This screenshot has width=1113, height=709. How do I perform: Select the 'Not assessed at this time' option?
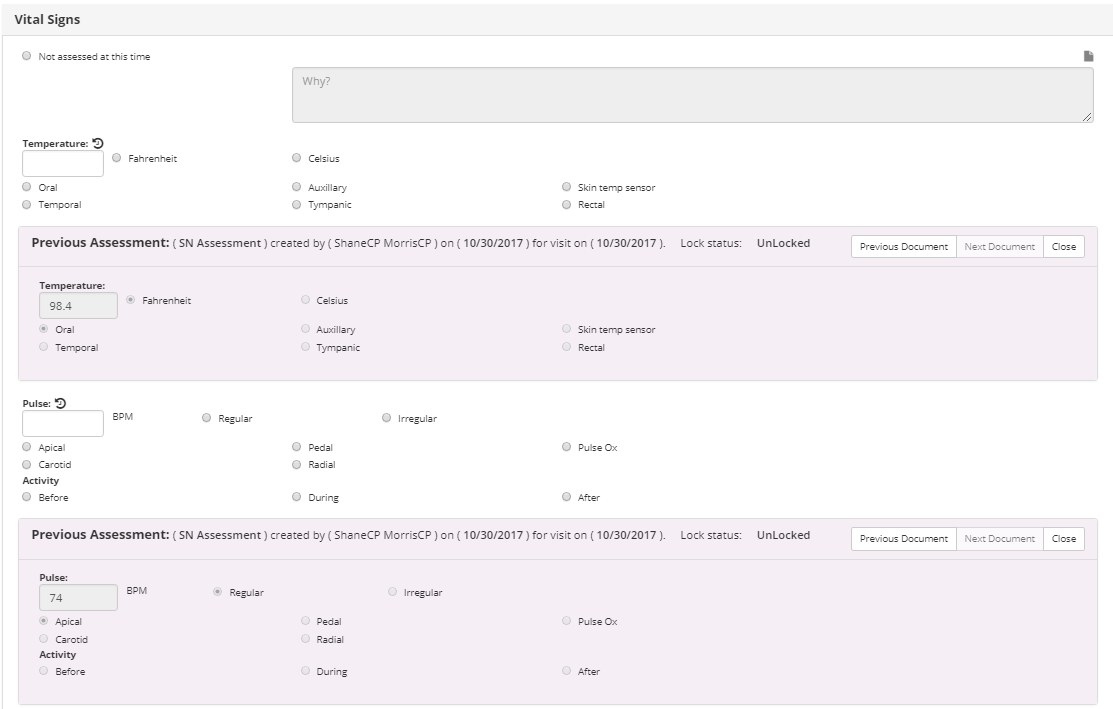[x=26, y=57]
